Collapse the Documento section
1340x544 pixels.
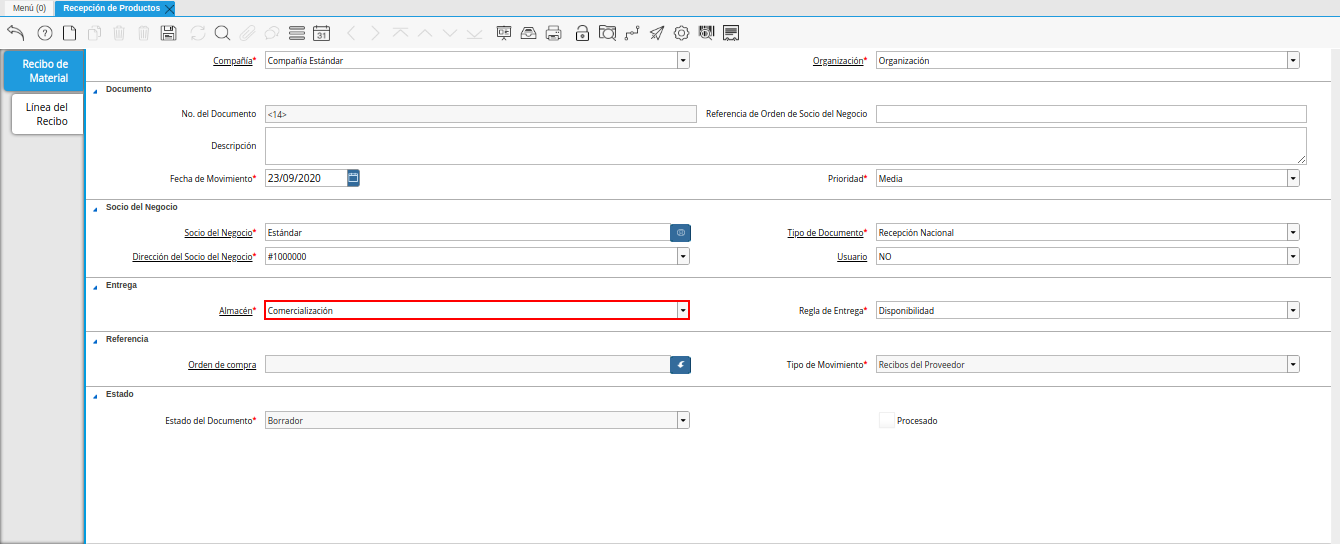(95, 90)
